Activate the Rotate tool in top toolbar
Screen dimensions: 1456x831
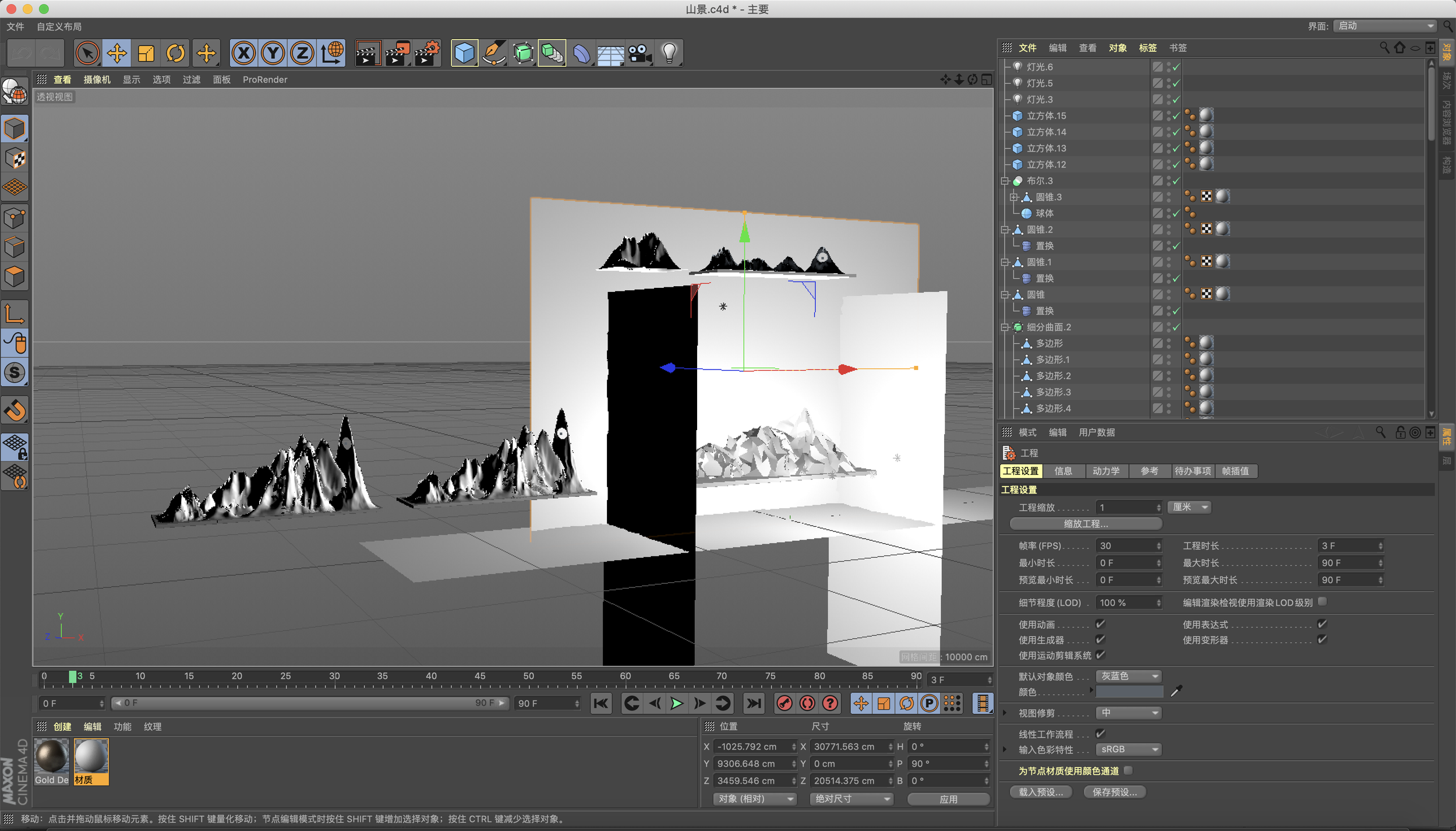pyautogui.click(x=175, y=54)
